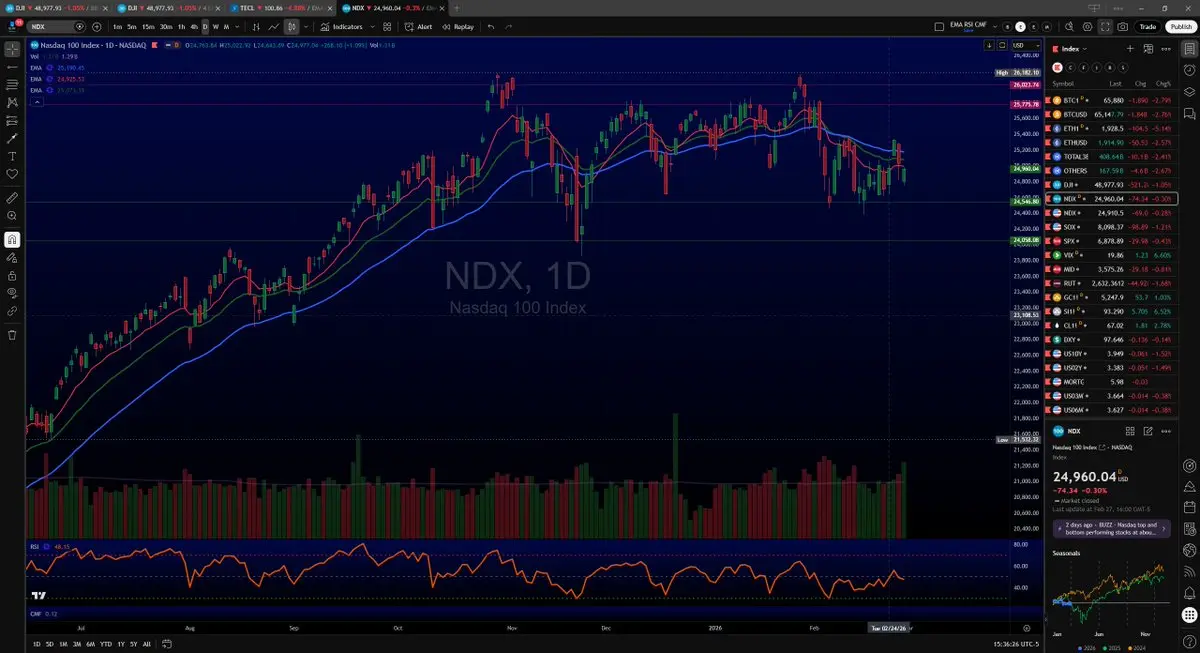Remove drawings with the trash icon
The height and width of the screenshot is (653, 1200).
(x=12, y=334)
